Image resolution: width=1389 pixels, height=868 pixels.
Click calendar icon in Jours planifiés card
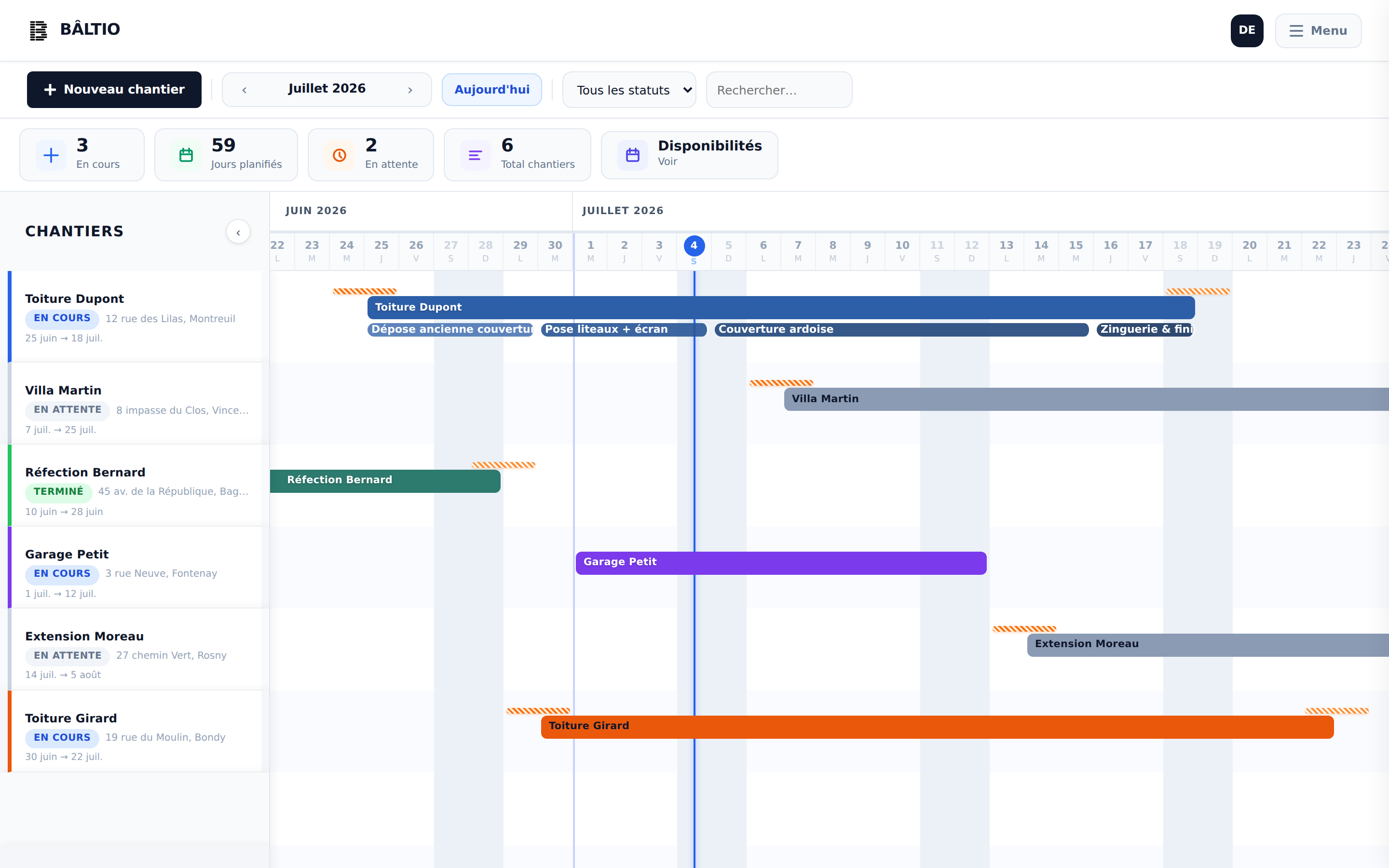(186, 155)
